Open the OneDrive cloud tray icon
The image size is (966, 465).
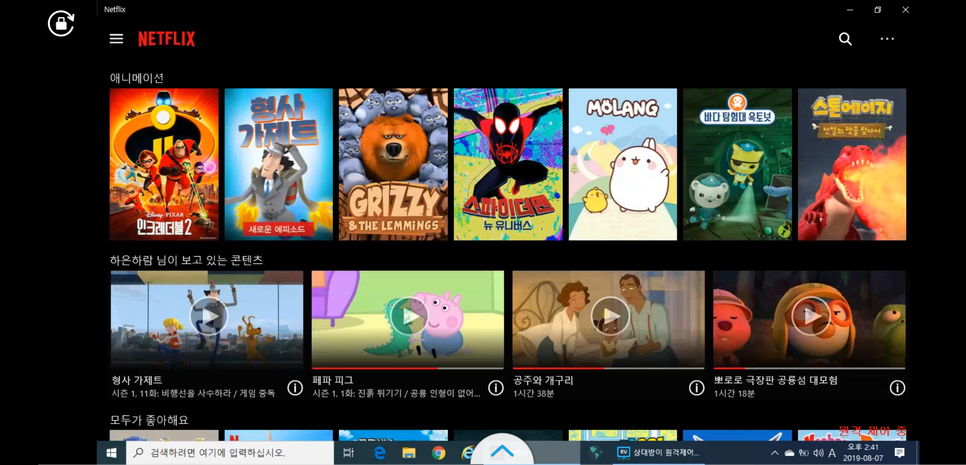tap(789, 453)
